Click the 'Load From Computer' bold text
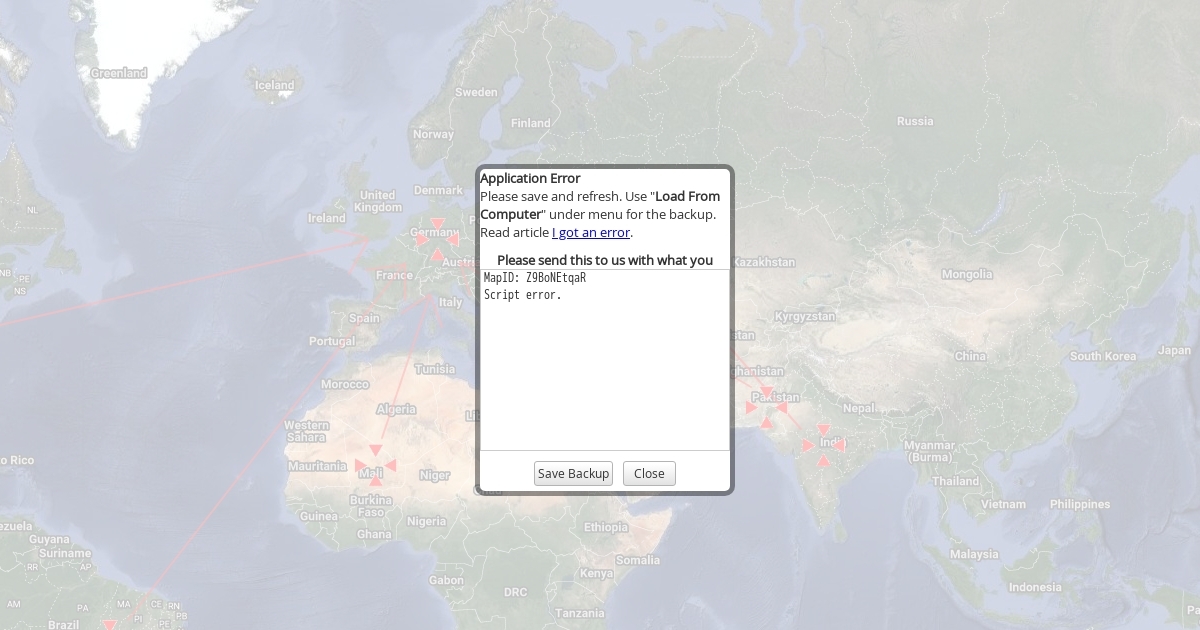The image size is (1200, 630). coord(600,205)
